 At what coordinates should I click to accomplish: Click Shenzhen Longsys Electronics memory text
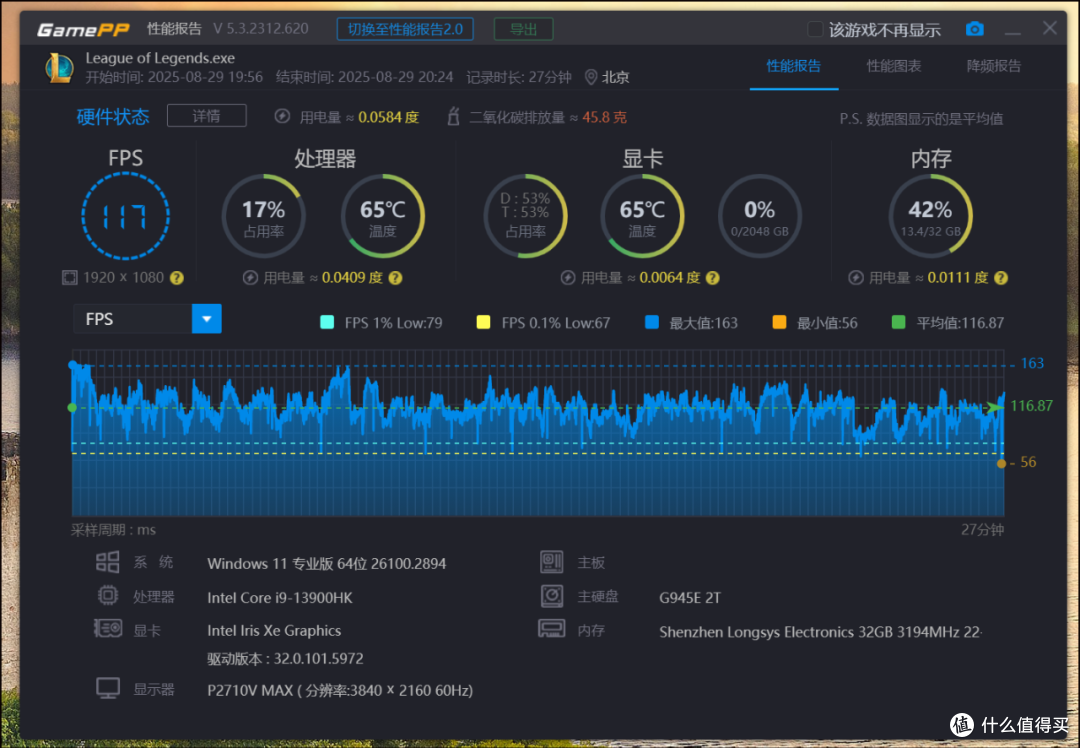click(x=820, y=632)
